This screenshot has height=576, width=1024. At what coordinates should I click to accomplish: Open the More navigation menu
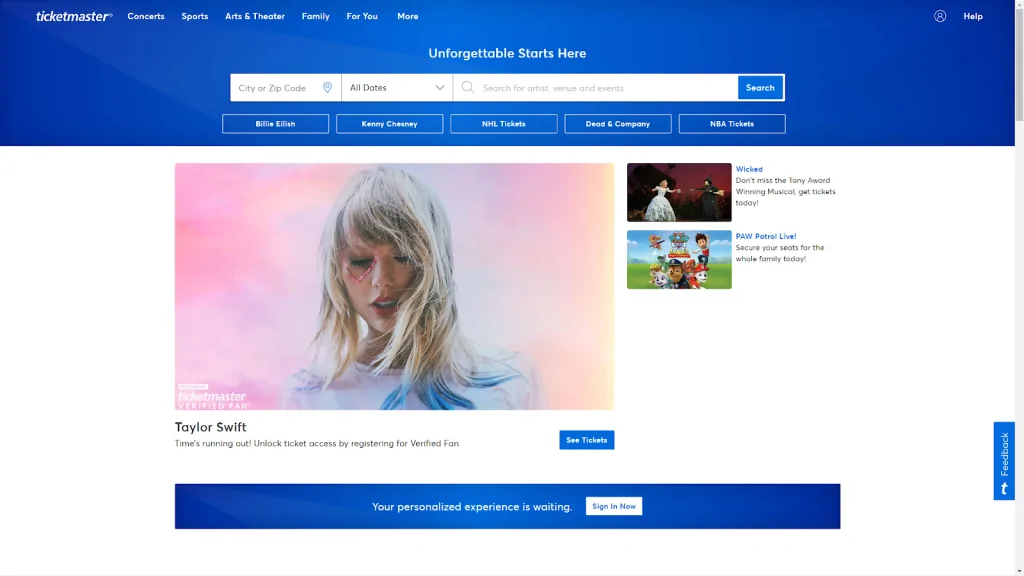[407, 16]
